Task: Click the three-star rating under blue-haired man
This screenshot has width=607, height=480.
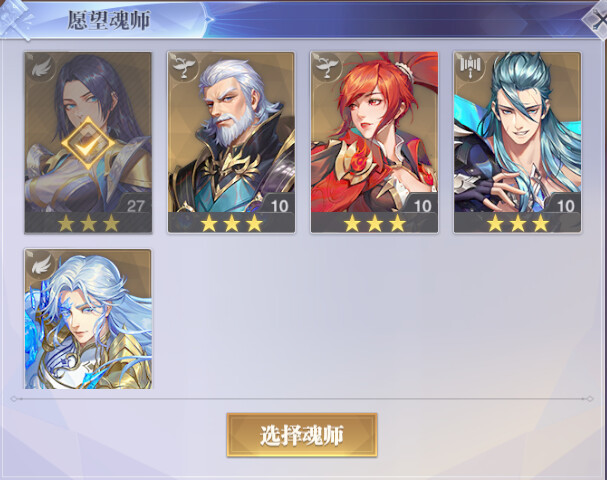Action: click(518, 223)
